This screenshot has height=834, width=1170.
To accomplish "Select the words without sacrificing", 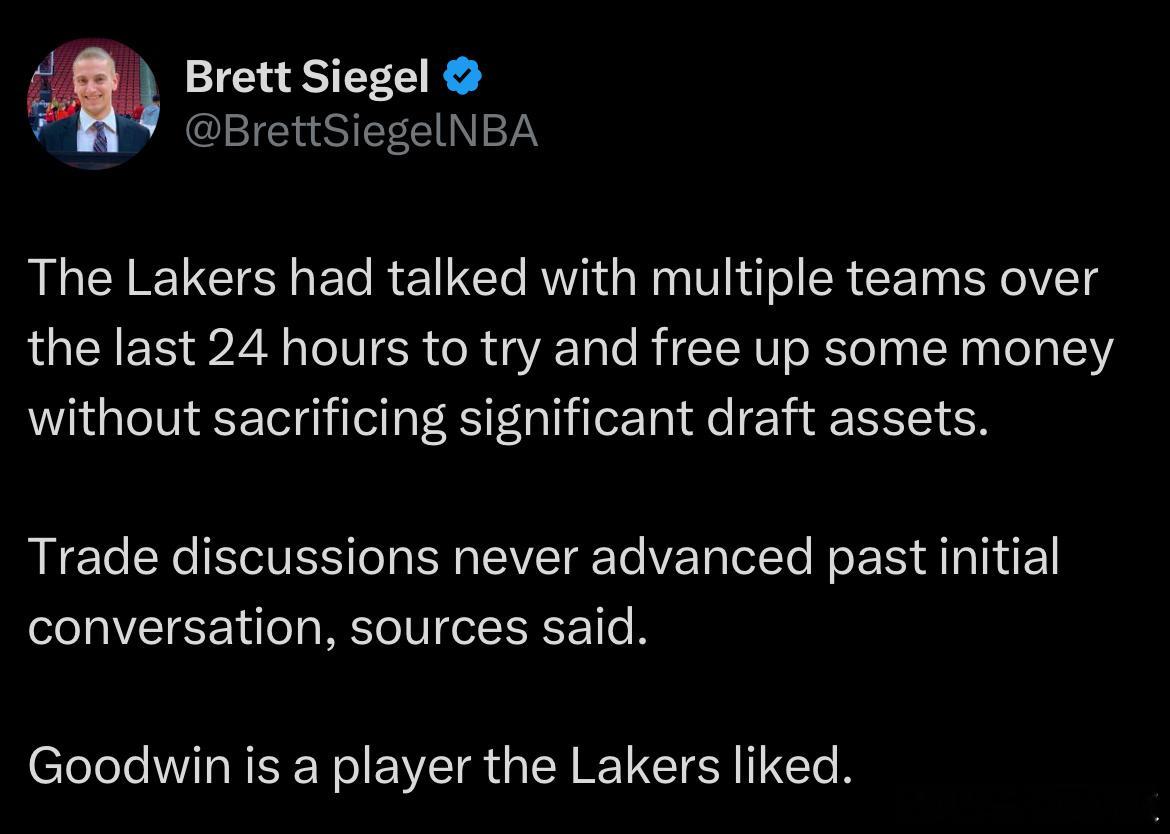I will 237,419.
